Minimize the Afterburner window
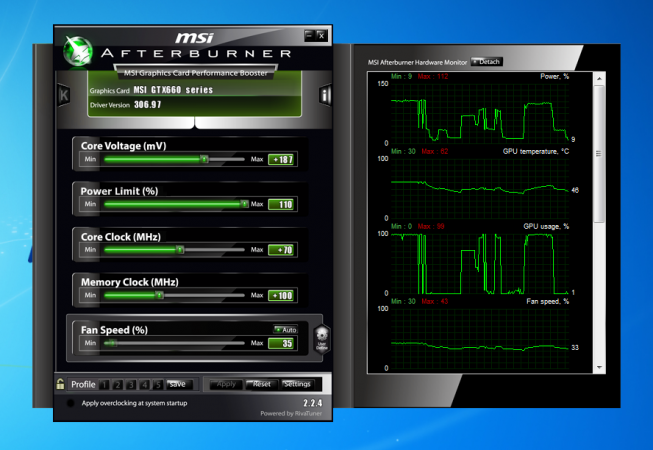 [309, 35]
